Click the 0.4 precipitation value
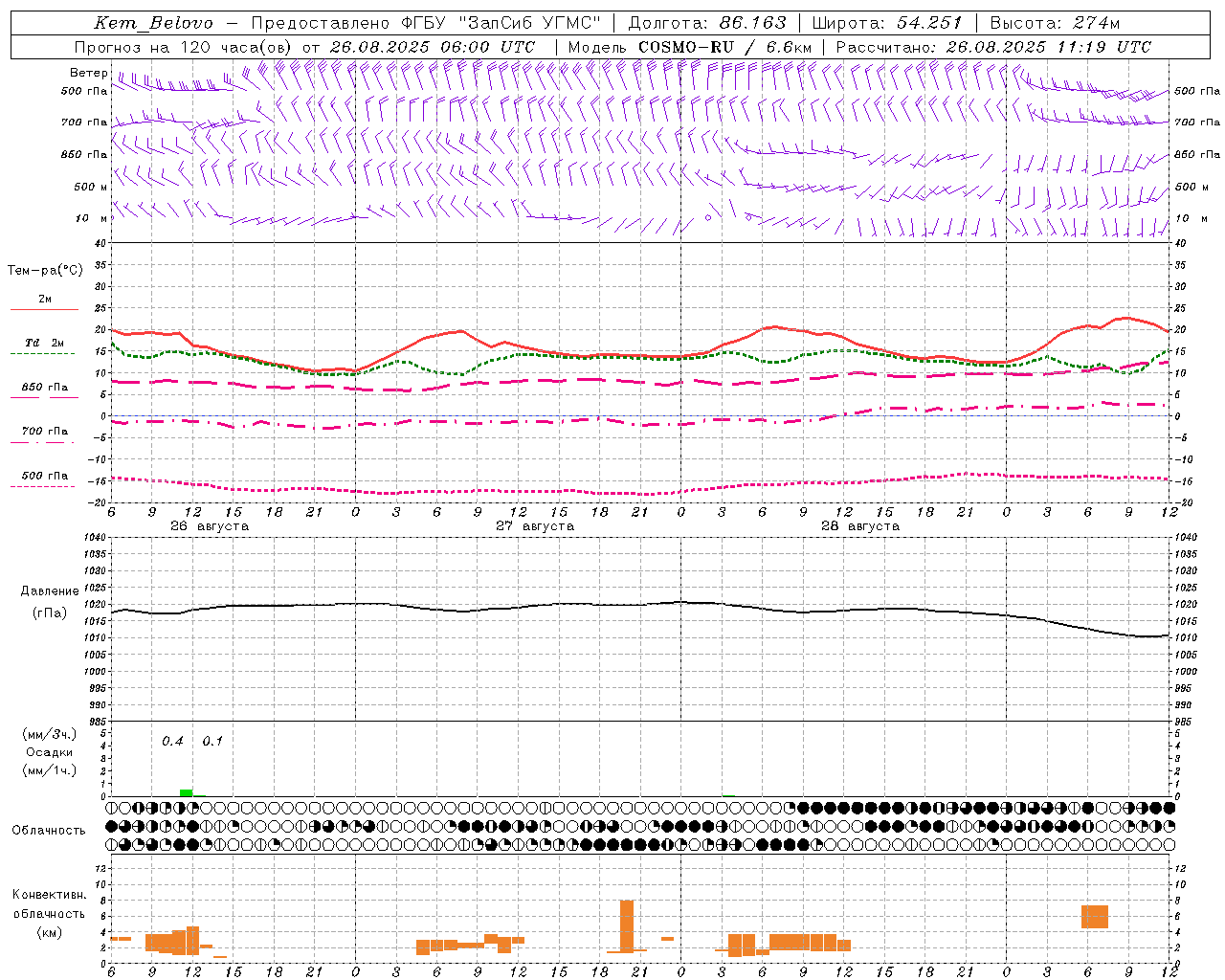The height and width of the screenshot is (980, 1225). [172, 742]
